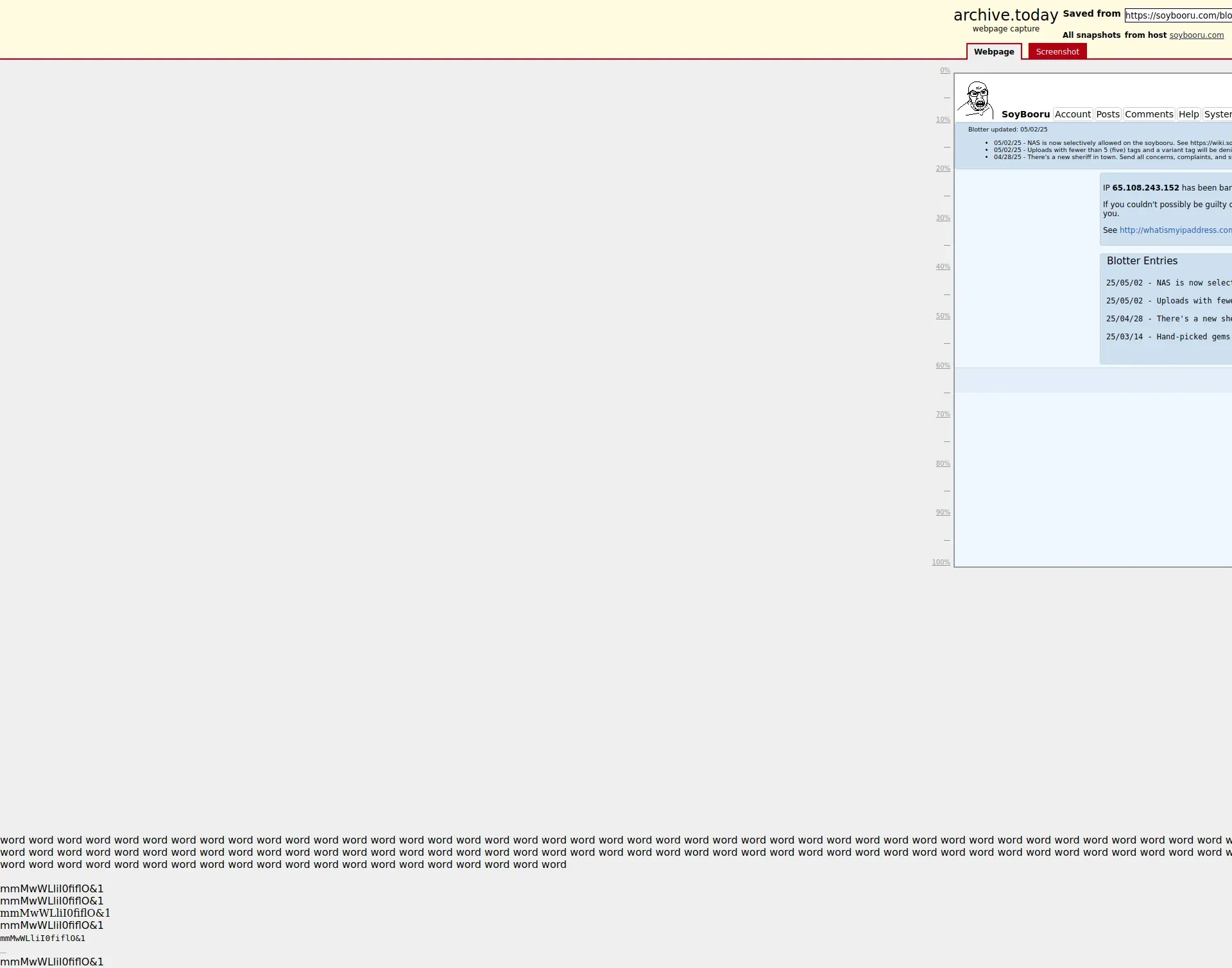Click the Blotter updated 05/02/25 text
Image resolution: width=1232 pixels, height=968 pixels.
pos(1007,130)
